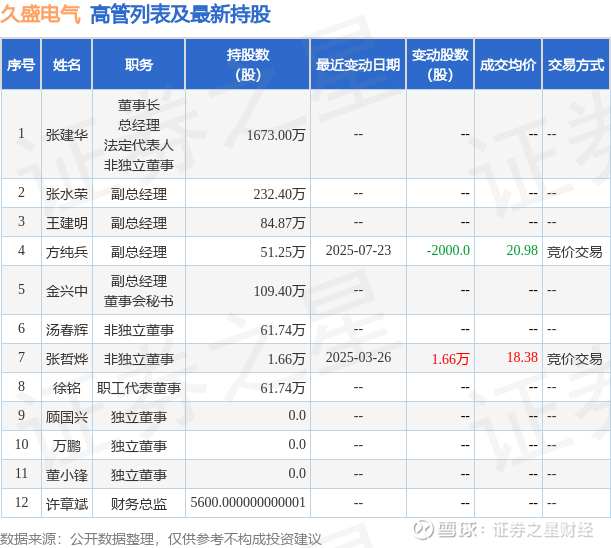Select the 成交均价 column header

click(508, 64)
